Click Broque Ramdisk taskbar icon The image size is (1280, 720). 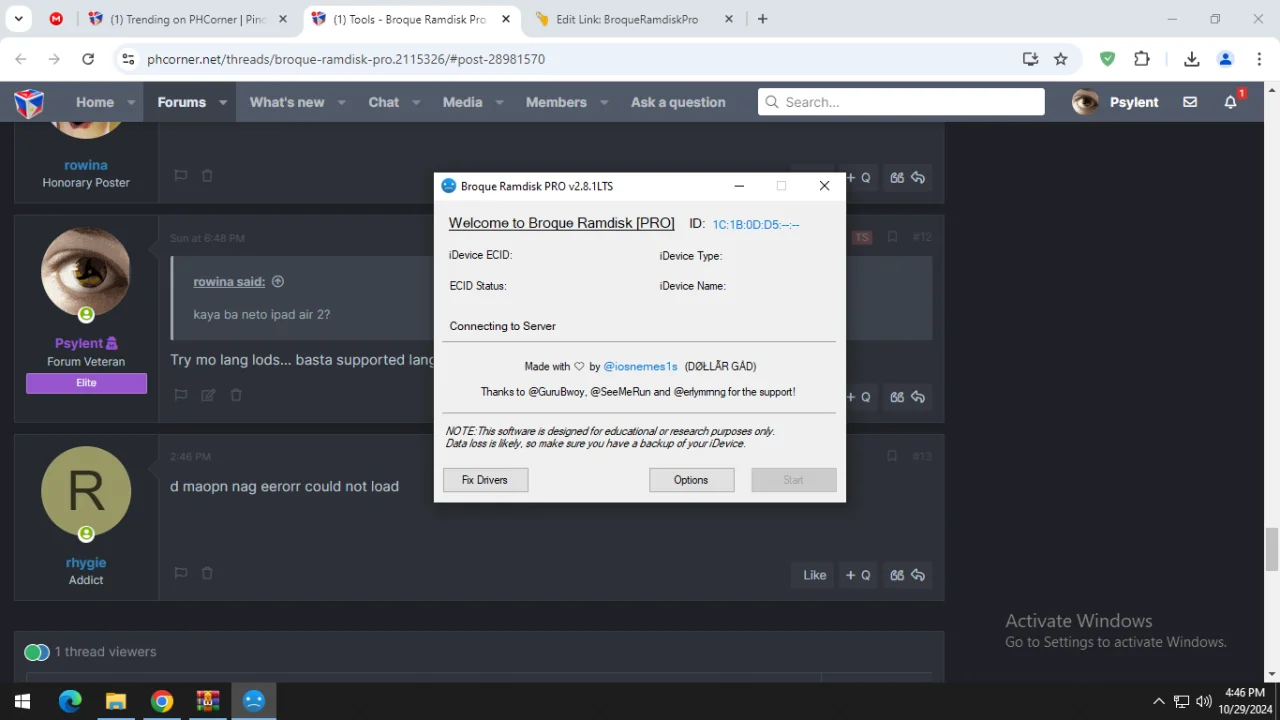pyautogui.click(x=254, y=702)
